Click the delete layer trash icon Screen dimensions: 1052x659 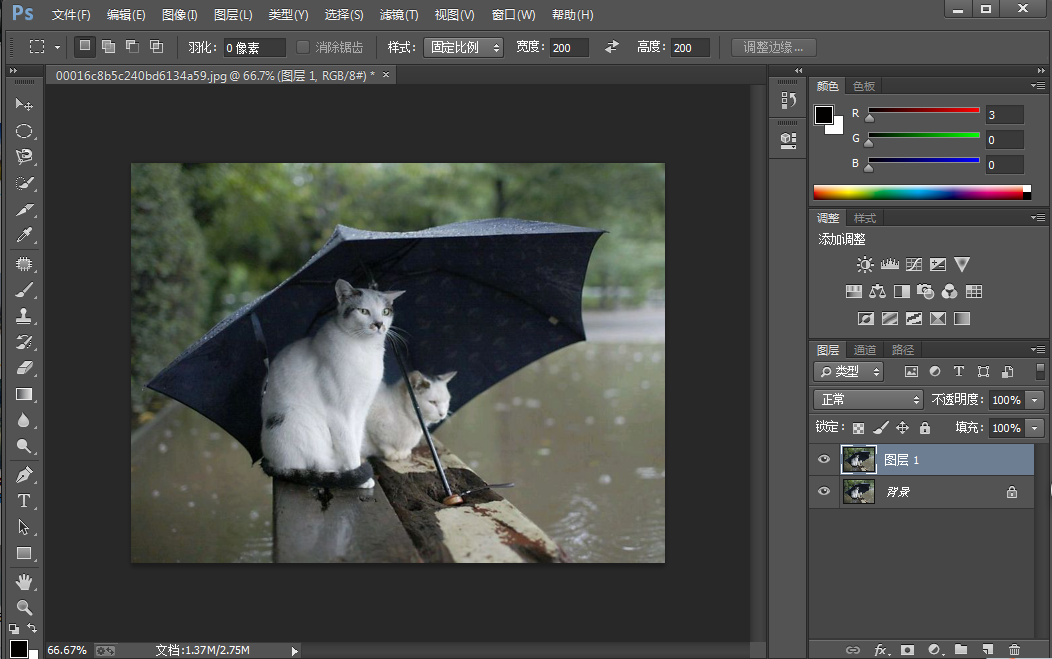[x=1014, y=650]
